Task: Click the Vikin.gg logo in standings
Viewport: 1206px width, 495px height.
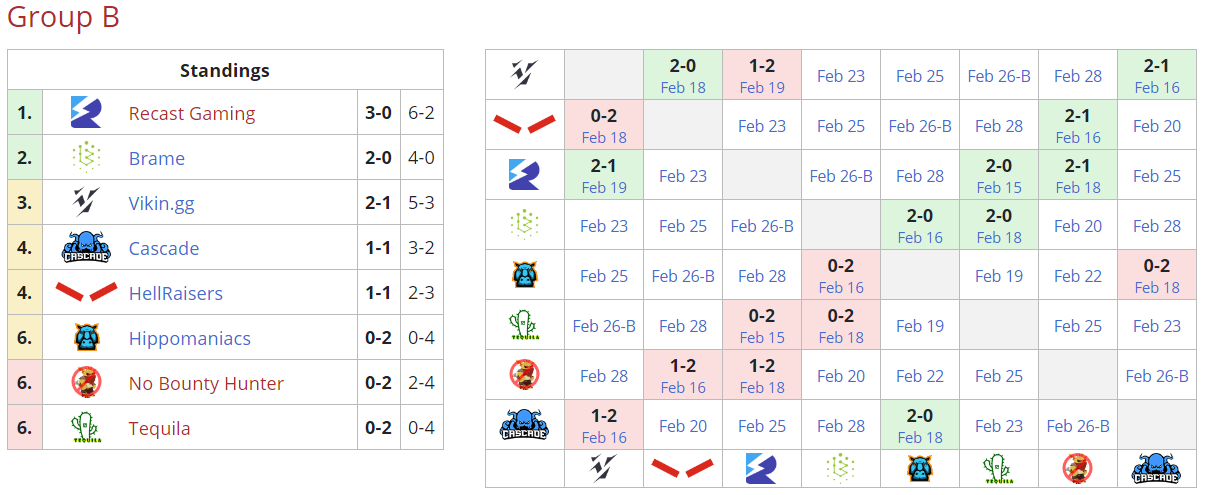Action: click(x=86, y=203)
